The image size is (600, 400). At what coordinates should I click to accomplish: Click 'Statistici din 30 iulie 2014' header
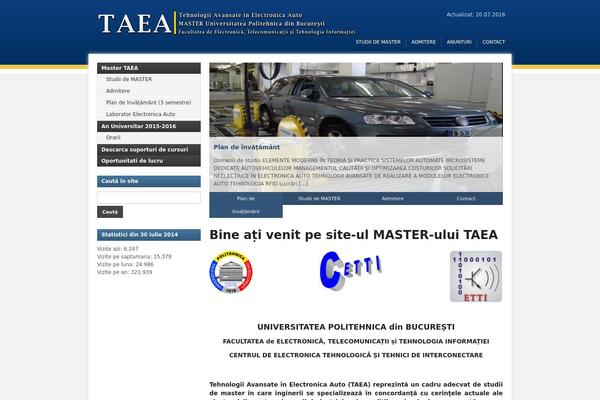[x=149, y=235]
